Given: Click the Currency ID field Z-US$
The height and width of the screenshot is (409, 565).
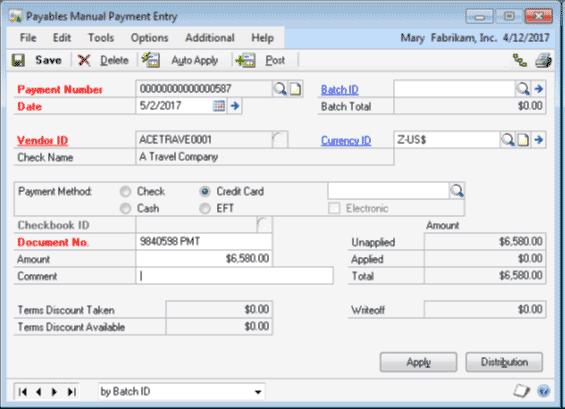Looking at the screenshot, I should pyautogui.click(x=447, y=139).
